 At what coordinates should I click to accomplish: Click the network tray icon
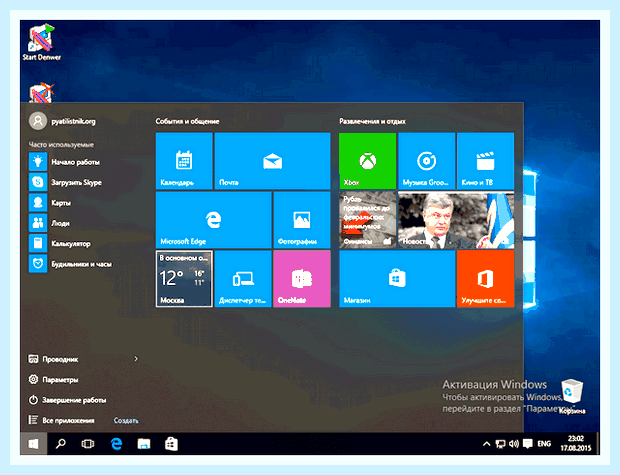coord(500,444)
